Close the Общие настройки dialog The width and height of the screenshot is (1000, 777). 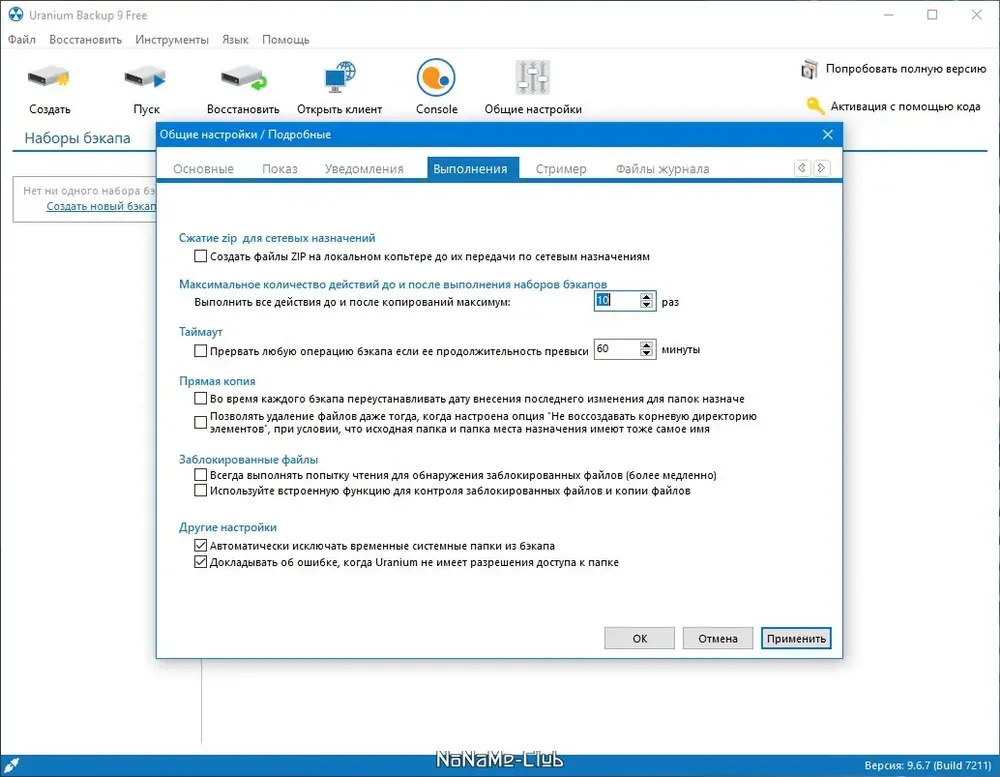click(827, 134)
